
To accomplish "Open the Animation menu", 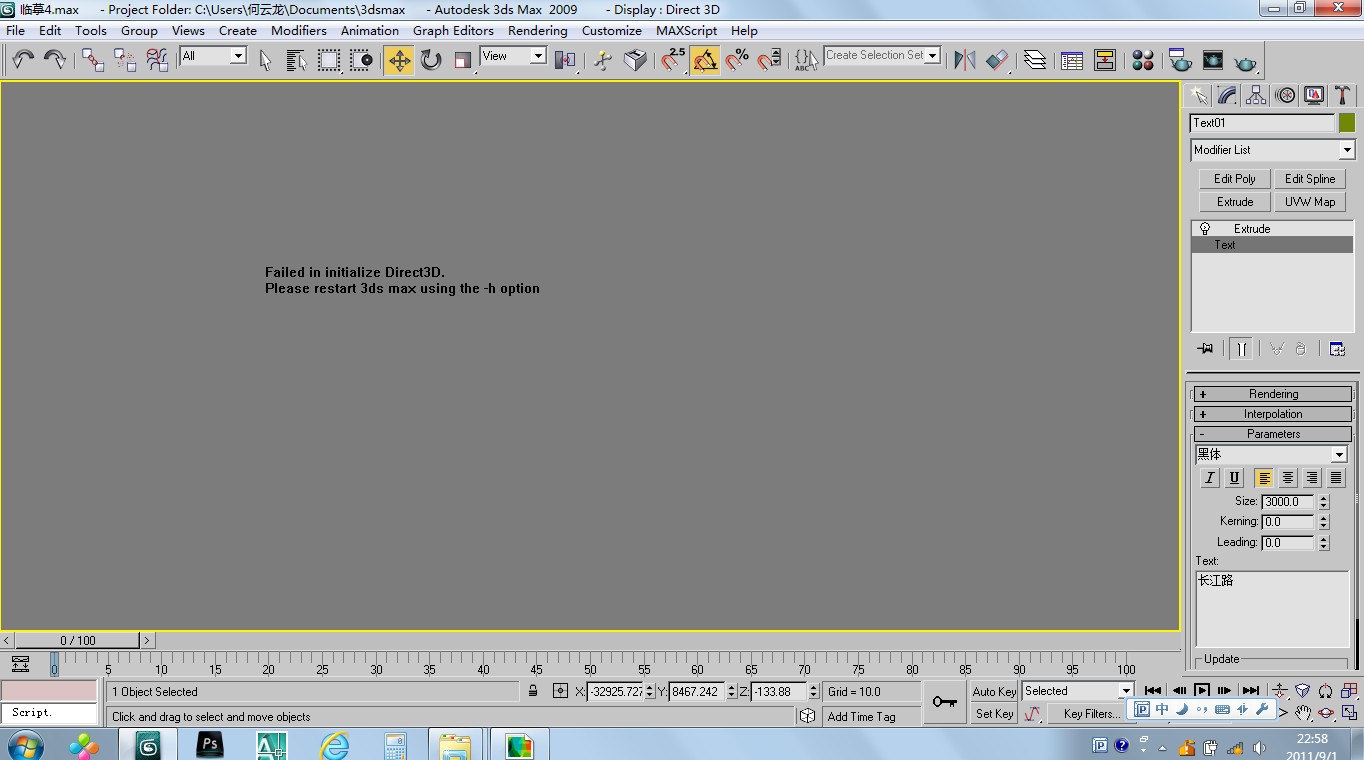I will pyautogui.click(x=369, y=30).
